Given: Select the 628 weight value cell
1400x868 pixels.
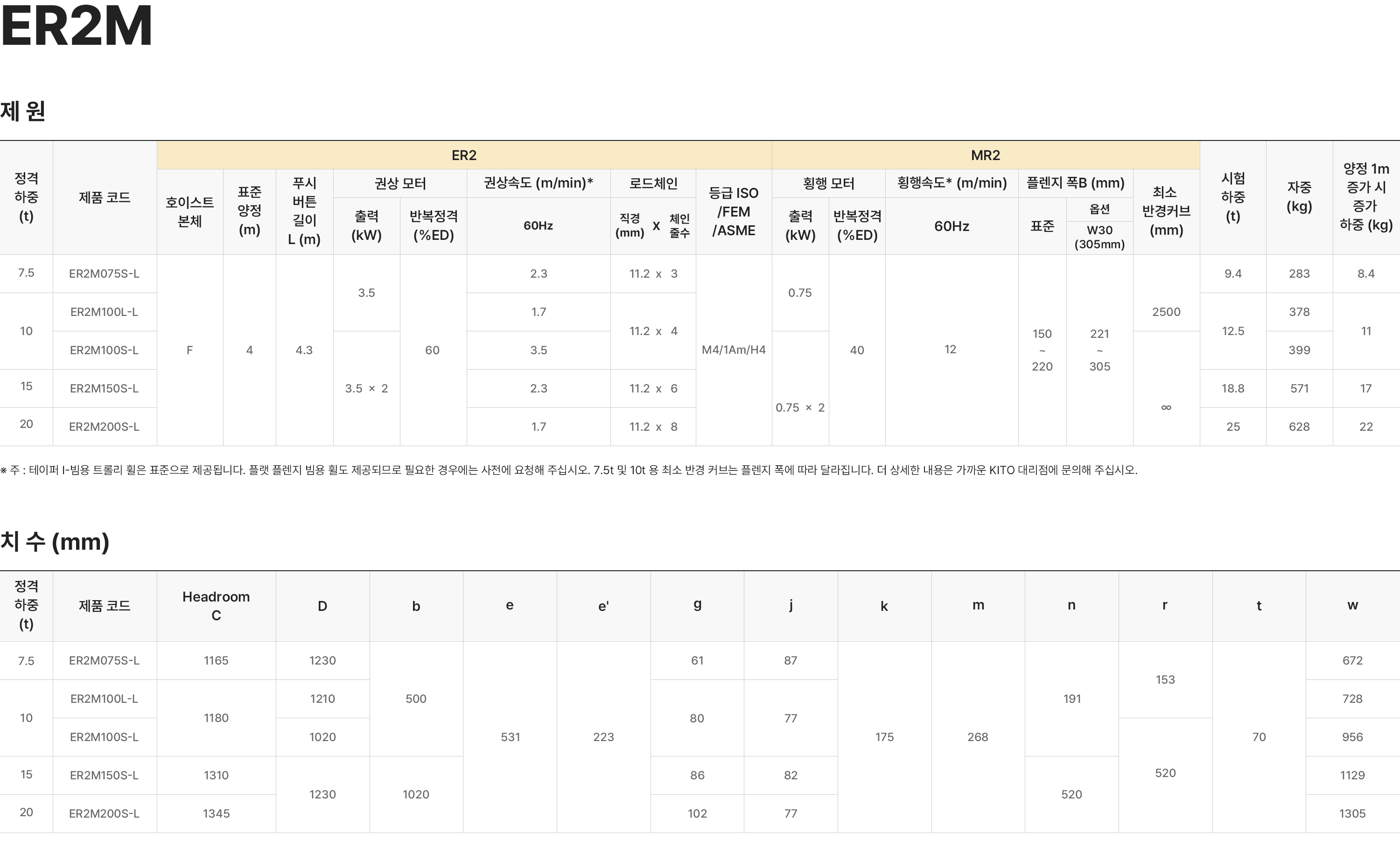Looking at the screenshot, I should (1299, 427).
